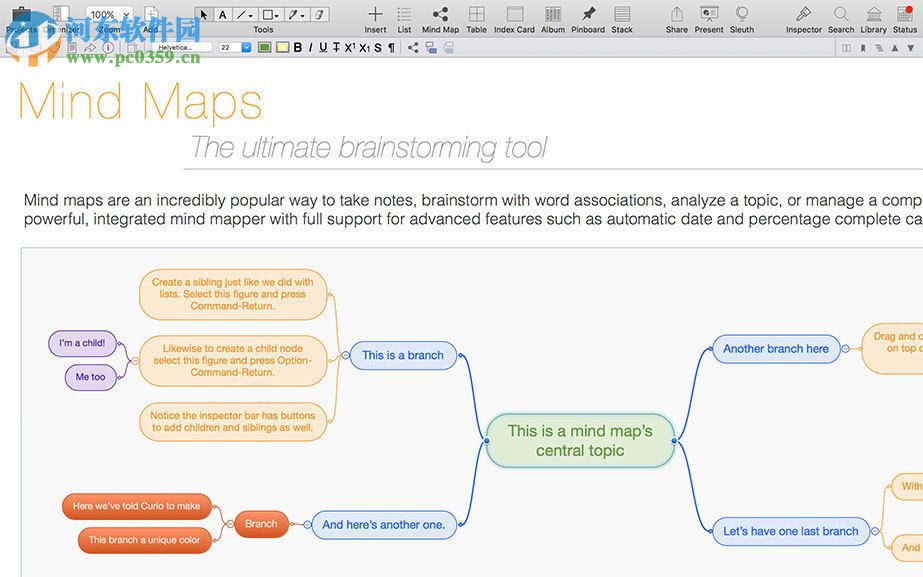Select the Eraser tool
Screen dimensions: 923x577
tap(318, 14)
